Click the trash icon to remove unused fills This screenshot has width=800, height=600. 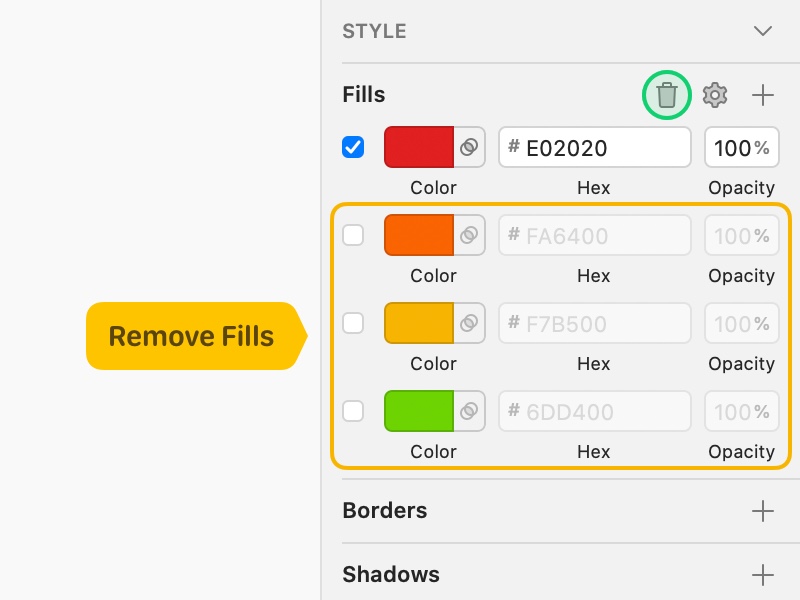[666, 95]
